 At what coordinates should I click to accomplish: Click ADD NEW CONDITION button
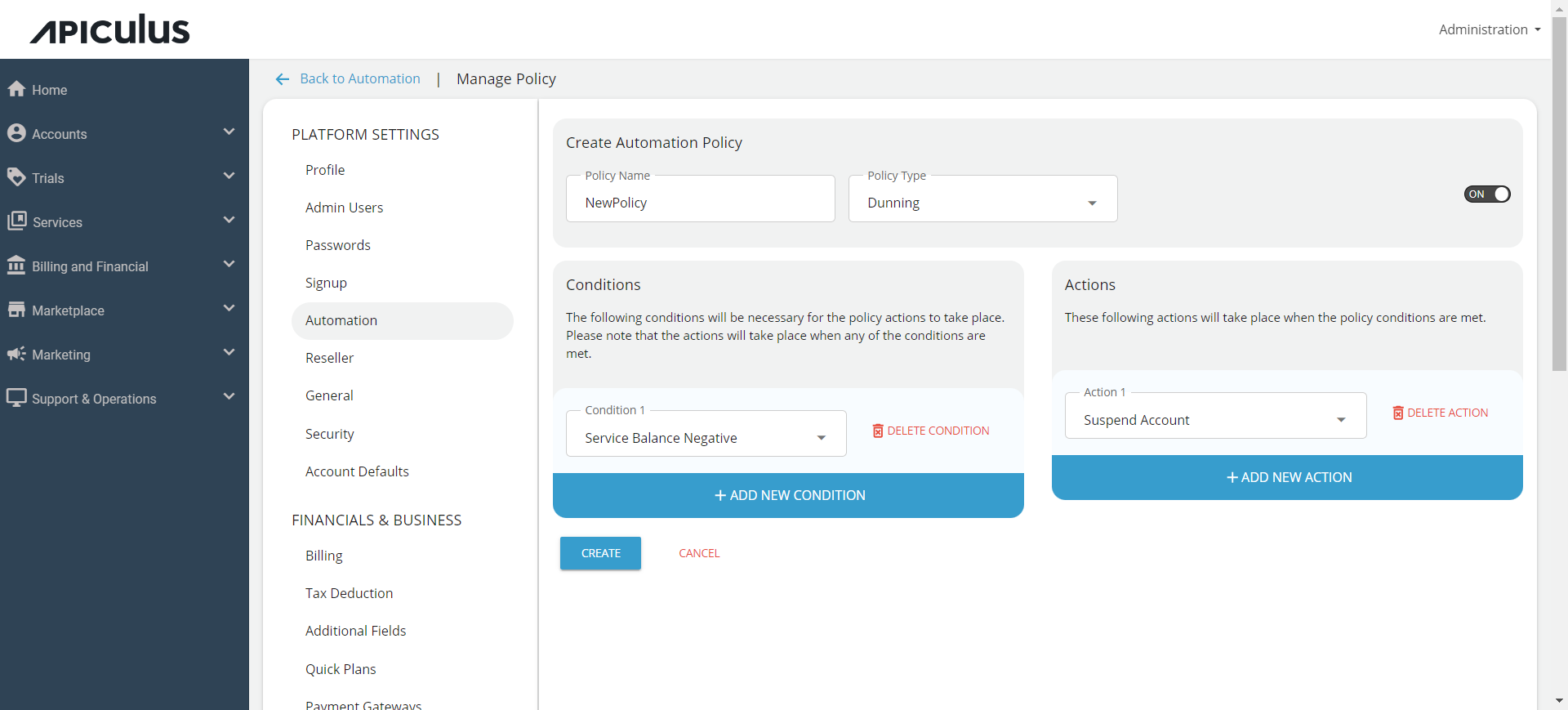(788, 495)
